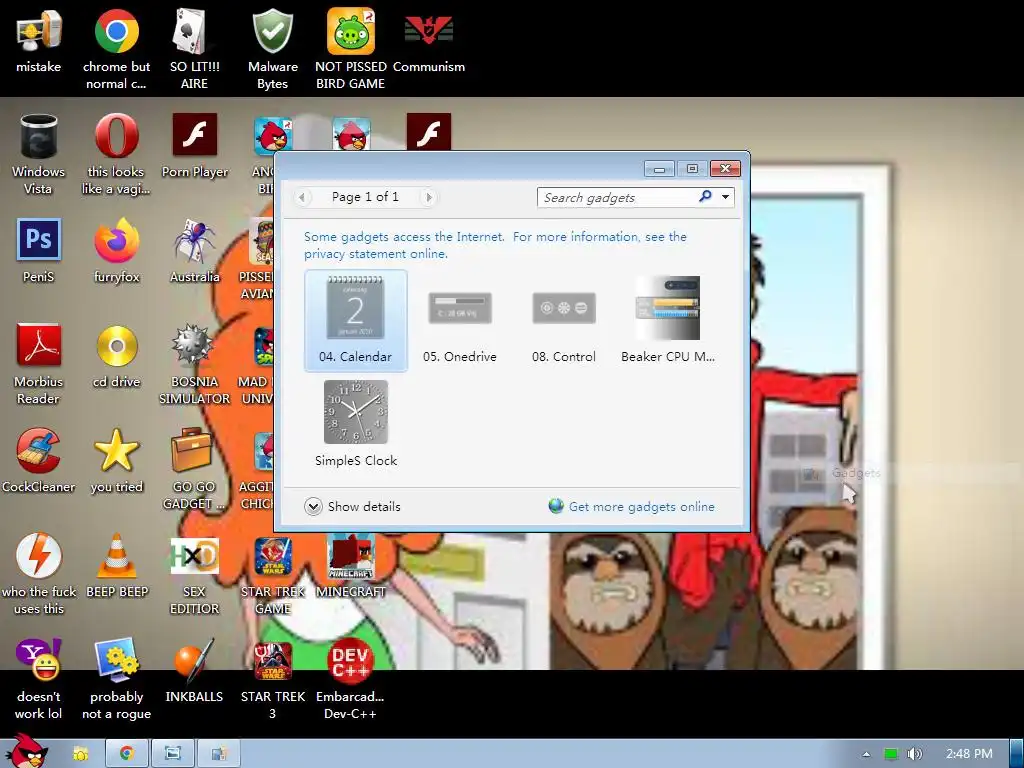The height and width of the screenshot is (768, 1024).
Task: Select the Malware Bytes desktop icon
Action: pyautogui.click(x=272, y=49)
